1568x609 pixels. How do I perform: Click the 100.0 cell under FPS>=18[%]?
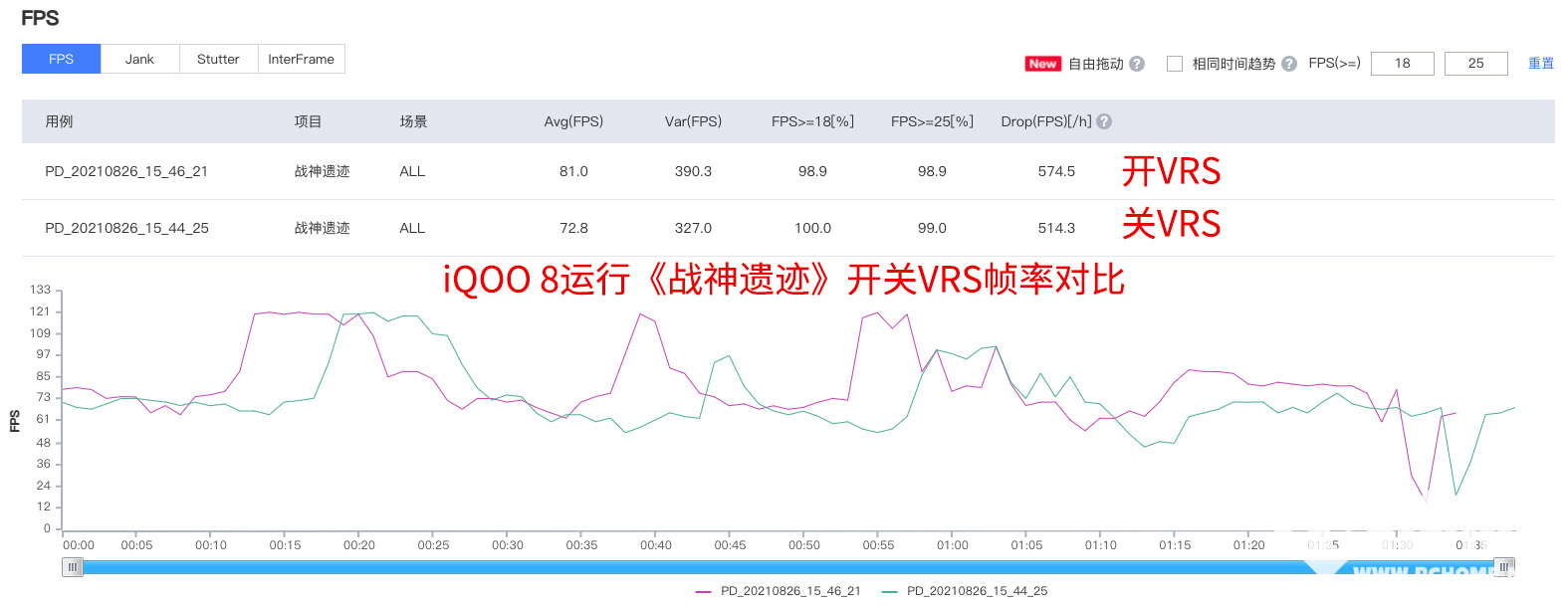[812, 228]
